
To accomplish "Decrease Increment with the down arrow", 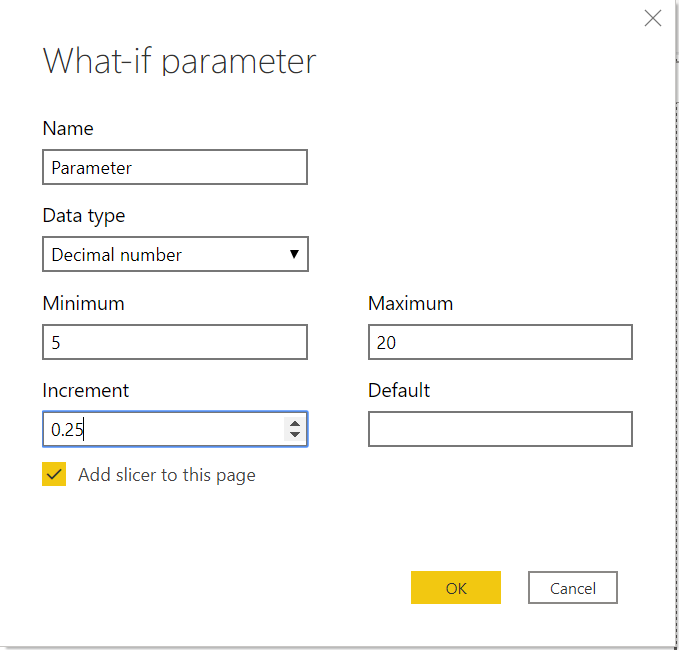I will pos(295,435).
